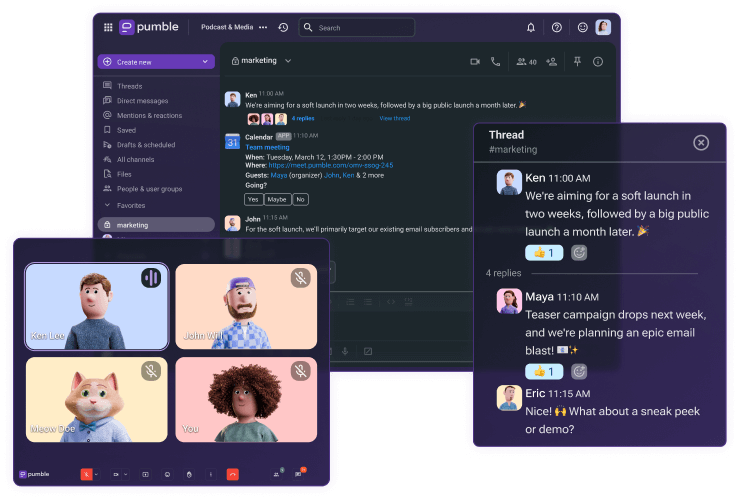Add a reaction to Ken's thread message
The width and height of the screenshot is (740, 500).
pos(579,253)
